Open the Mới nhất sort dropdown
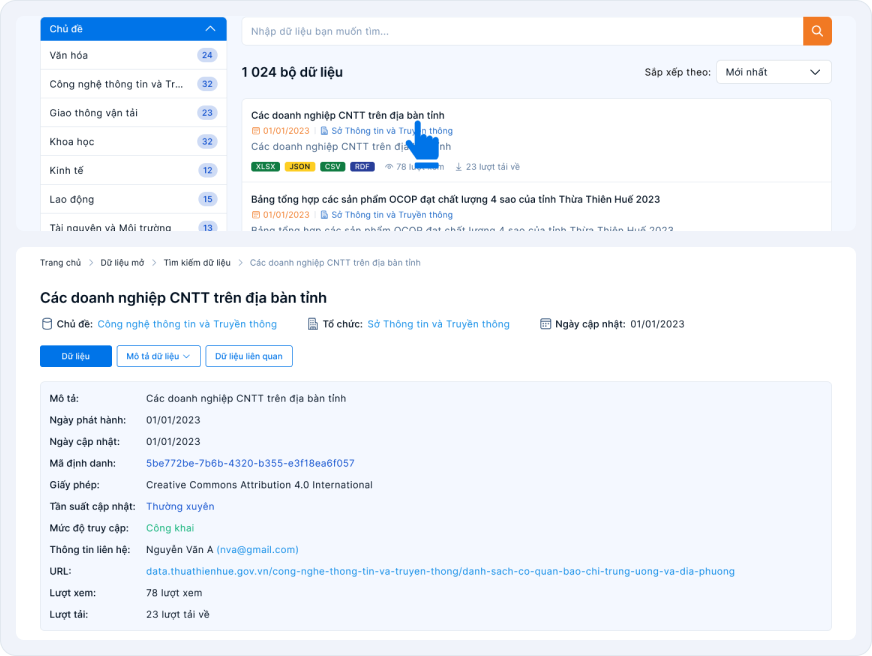Image resolution: width=872 pixels, height=656 pixels. (x=774, y=72)
